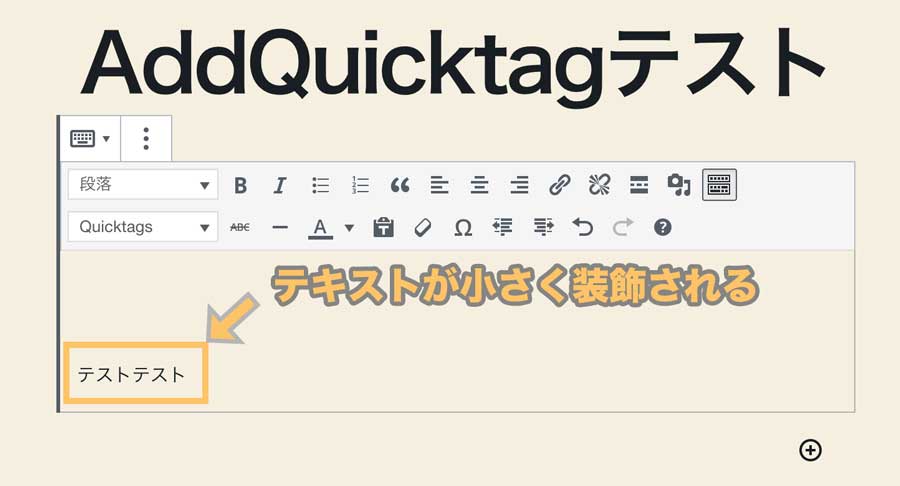Decrease the indent

(503, 227)
